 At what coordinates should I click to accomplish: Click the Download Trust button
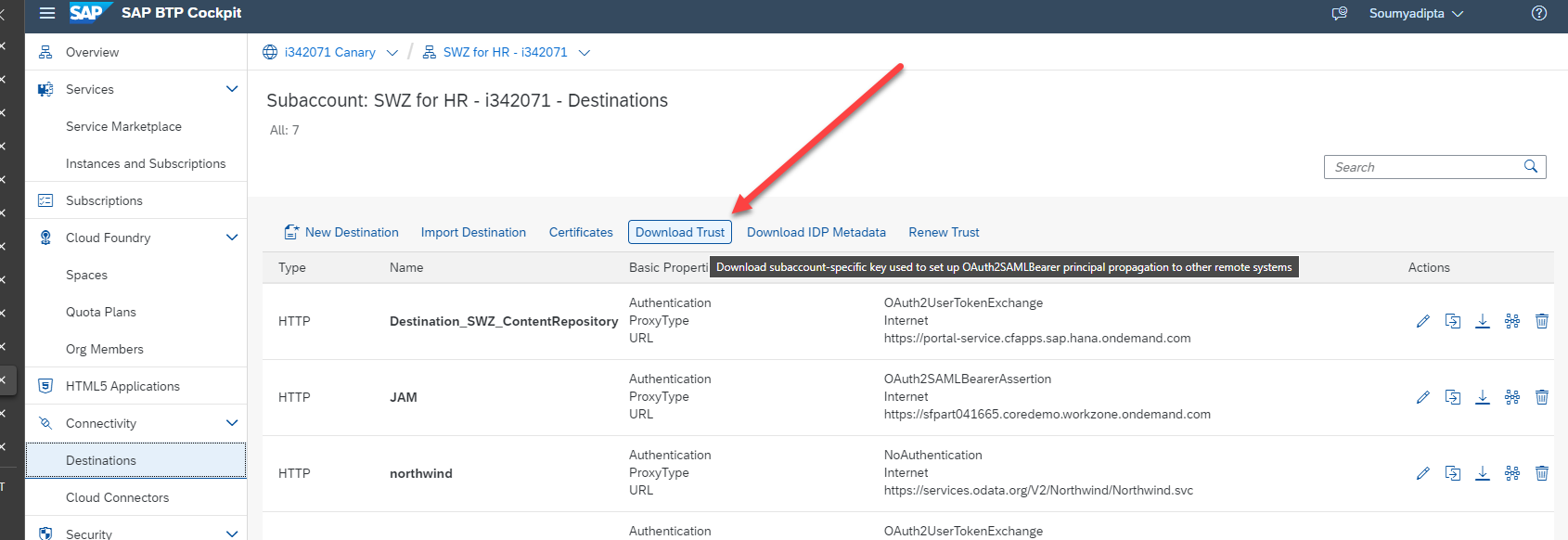(x=680, y=232)
